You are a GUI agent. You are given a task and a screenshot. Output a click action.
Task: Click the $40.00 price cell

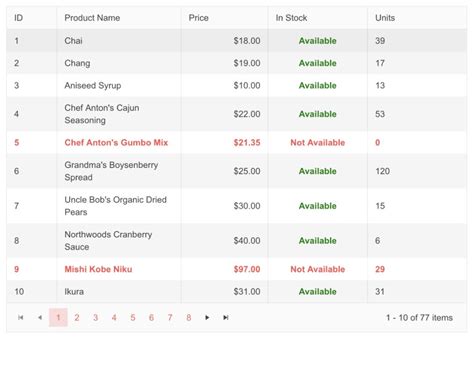(225, 240)
